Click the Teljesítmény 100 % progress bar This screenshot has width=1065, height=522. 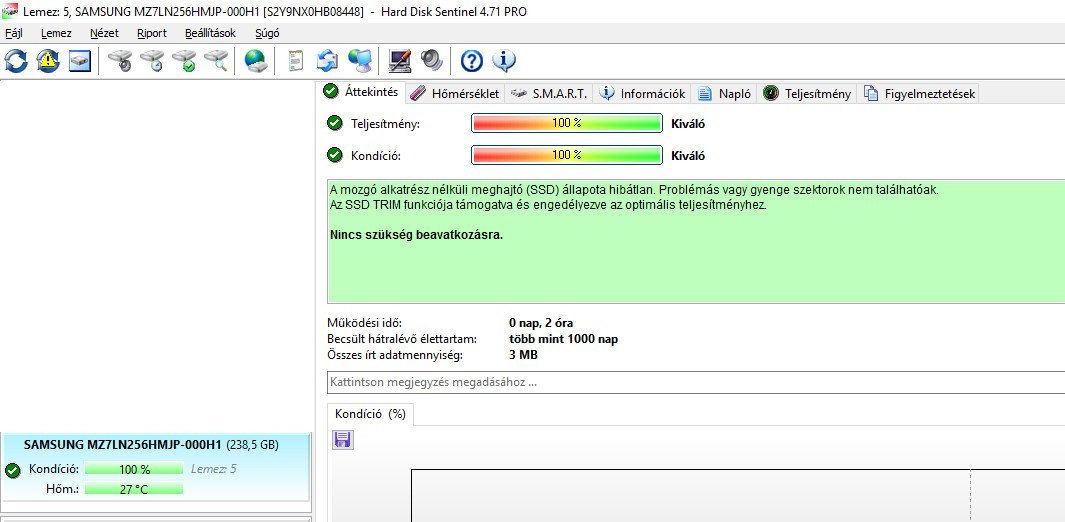[x=566, y=124]
